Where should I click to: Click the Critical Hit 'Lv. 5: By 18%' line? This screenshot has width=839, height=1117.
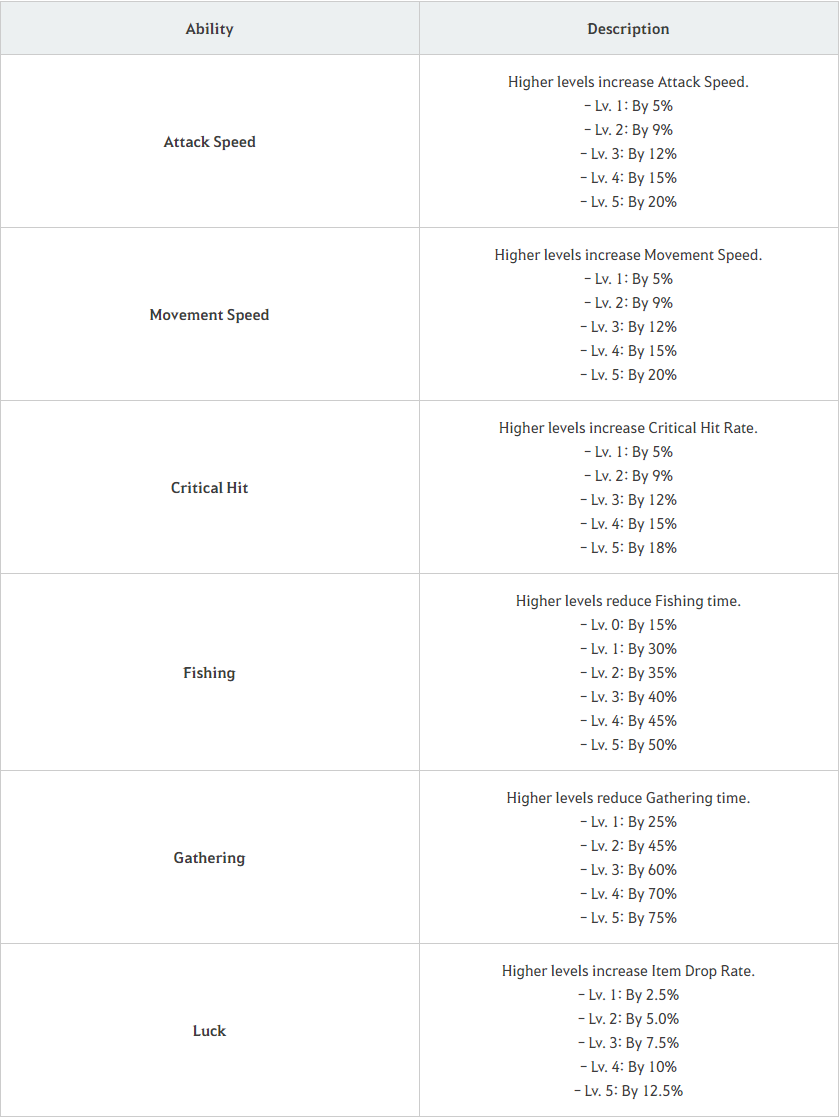(628, 548)
